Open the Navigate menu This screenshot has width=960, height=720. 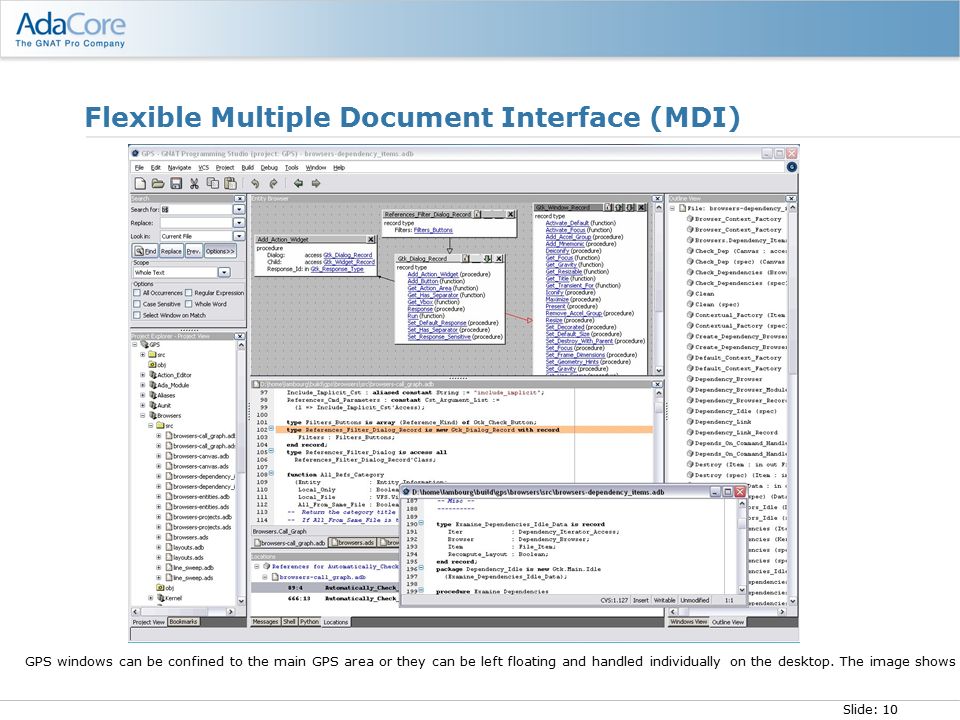pyautogui.click(x=179, y=167)
